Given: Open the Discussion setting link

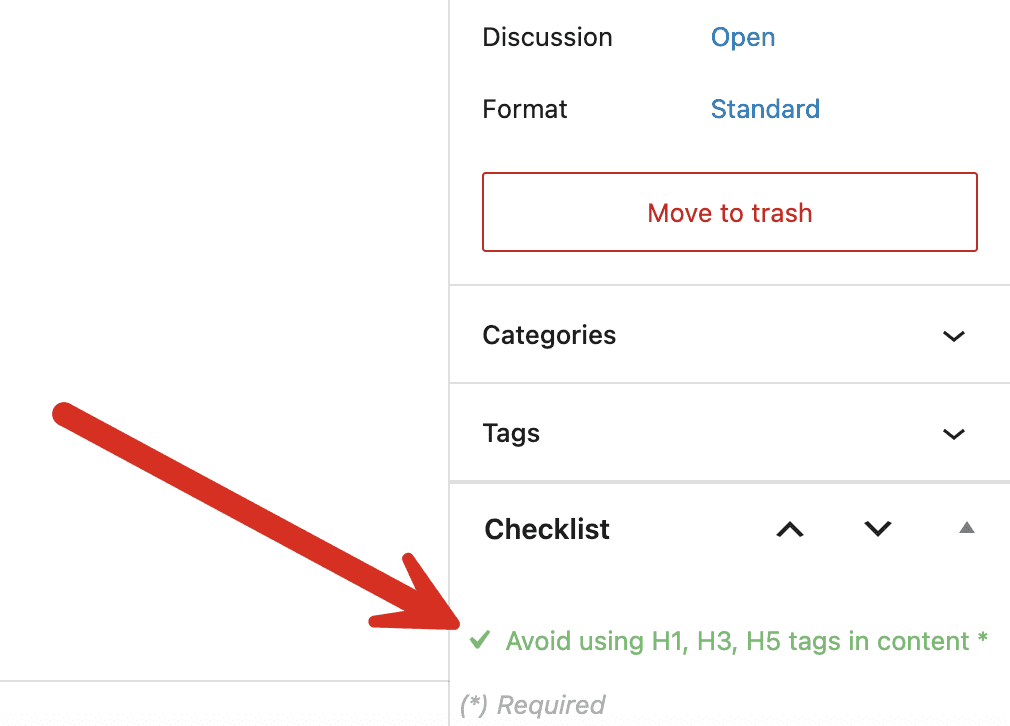Looking at the screenshot, I should pos(743,38).
